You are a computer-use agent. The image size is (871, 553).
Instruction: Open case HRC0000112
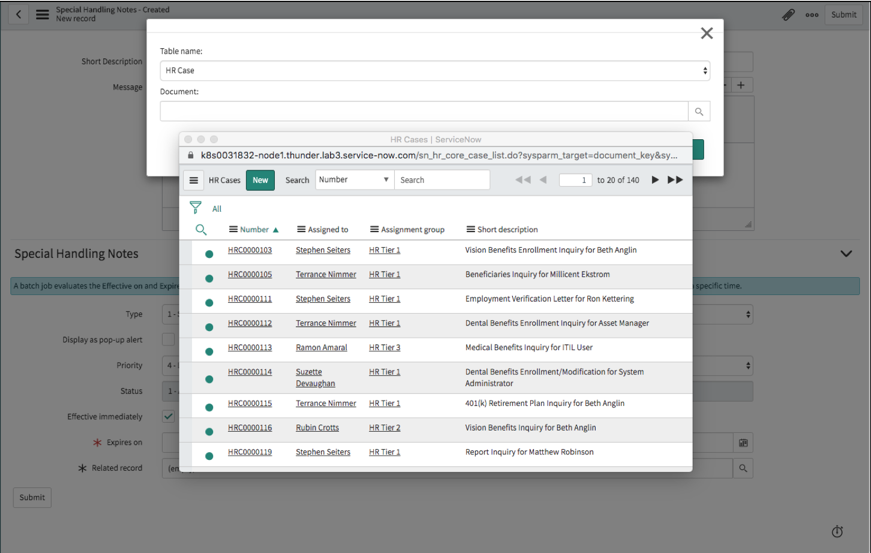(x=250, y=323)
